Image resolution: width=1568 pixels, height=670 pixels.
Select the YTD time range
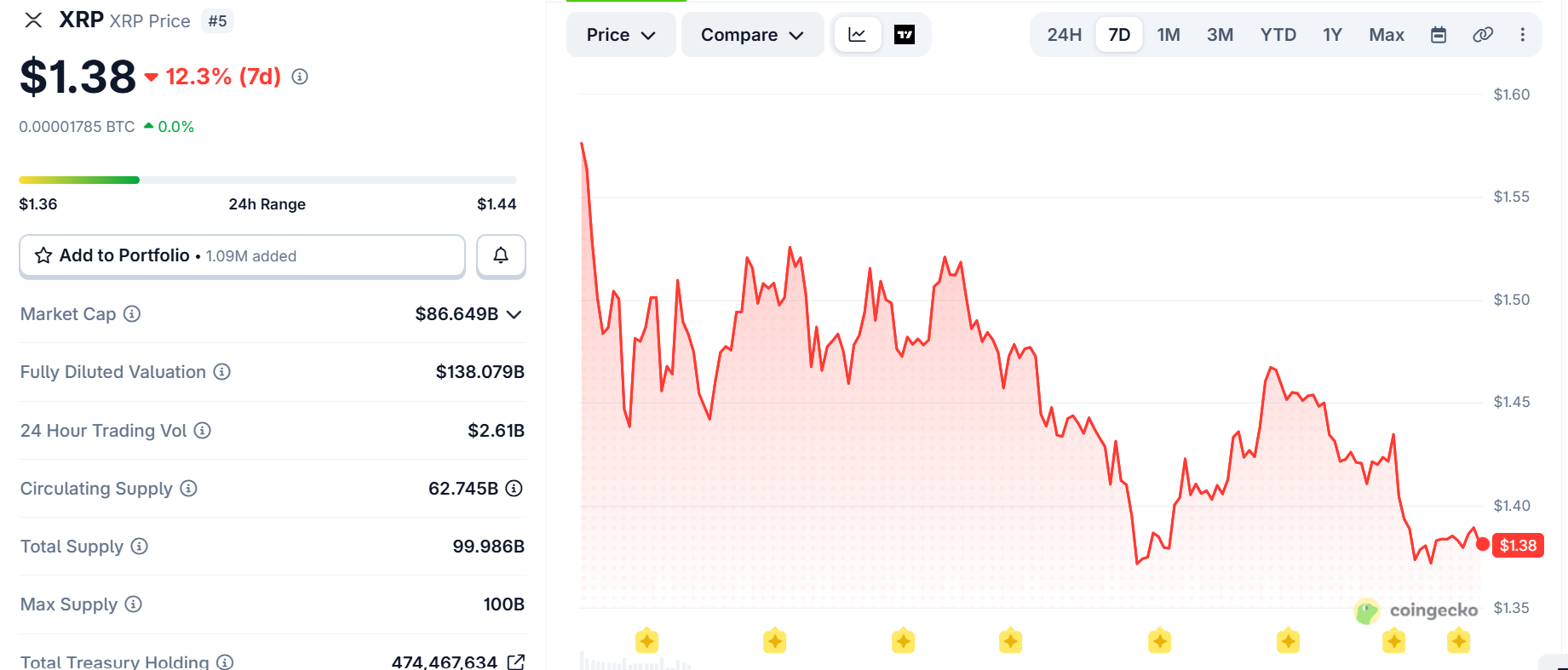click(x=1278, y=35)
